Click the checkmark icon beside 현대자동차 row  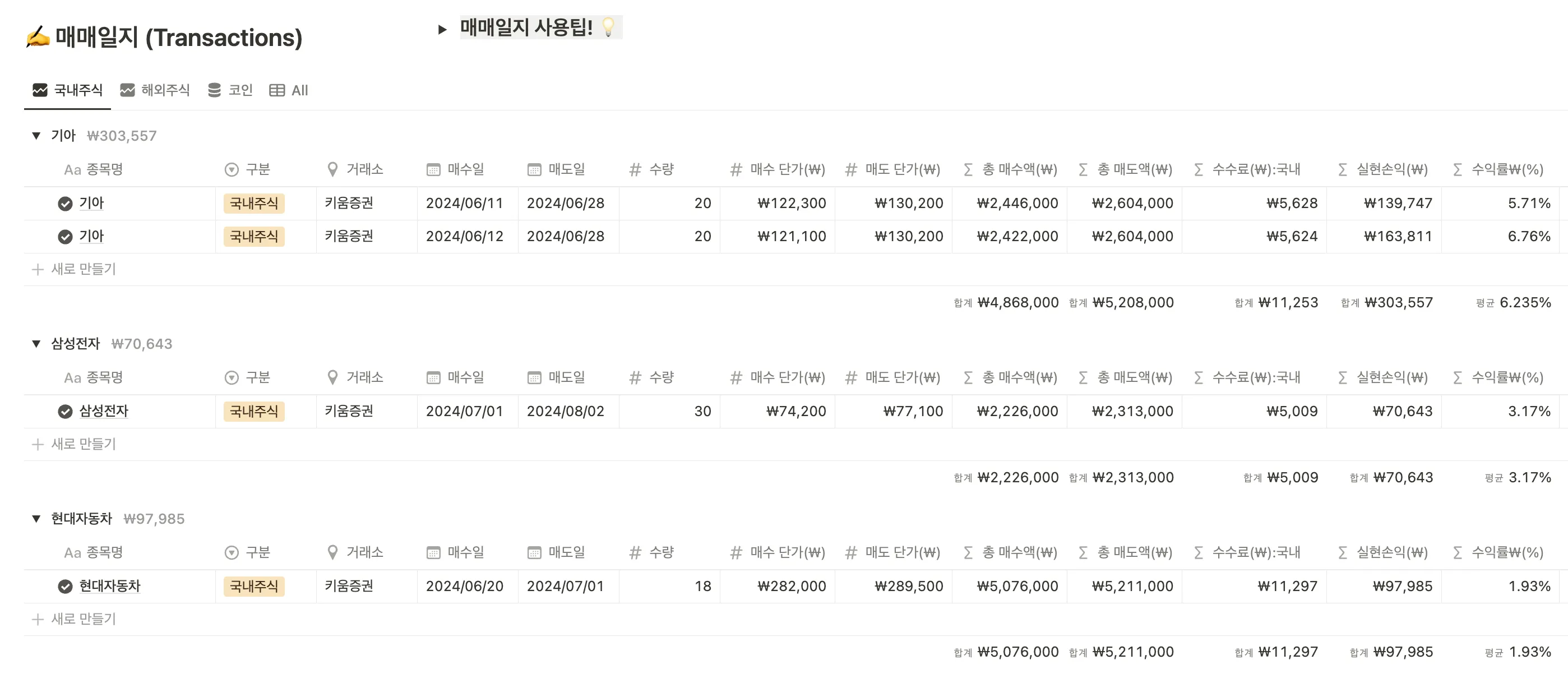[66, 586]
